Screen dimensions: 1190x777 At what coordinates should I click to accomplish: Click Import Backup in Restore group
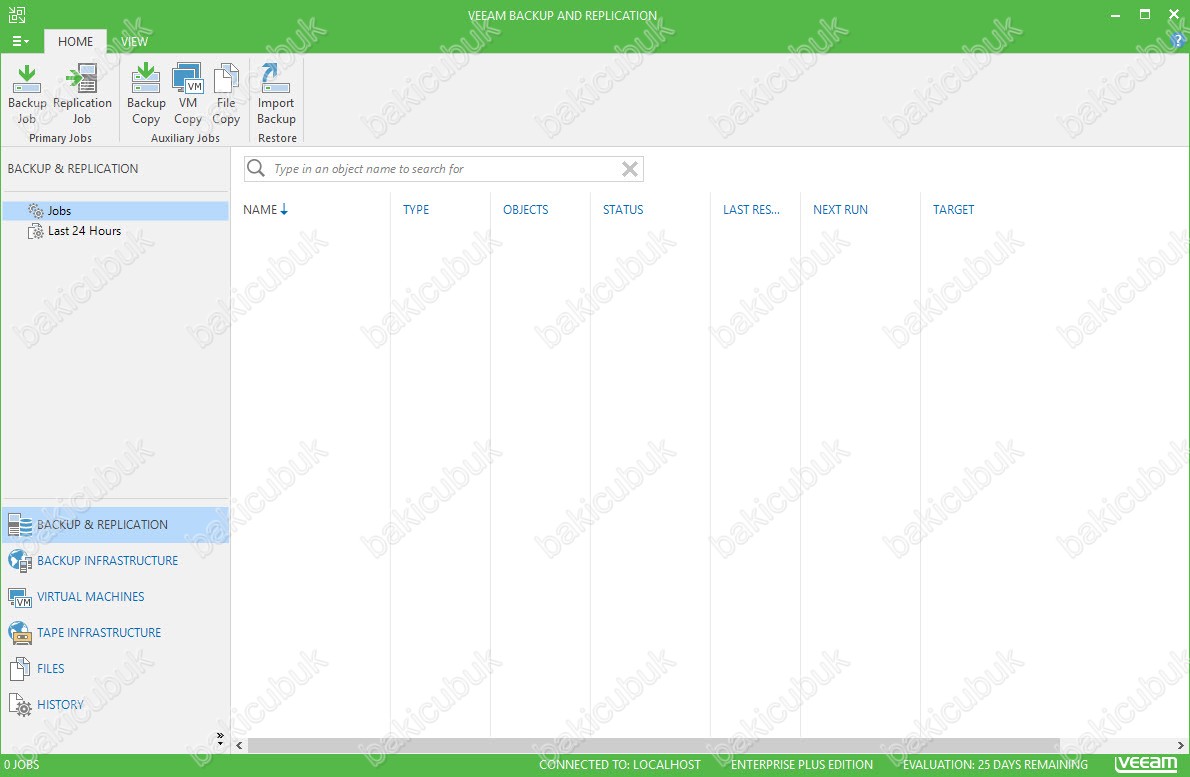276,95
